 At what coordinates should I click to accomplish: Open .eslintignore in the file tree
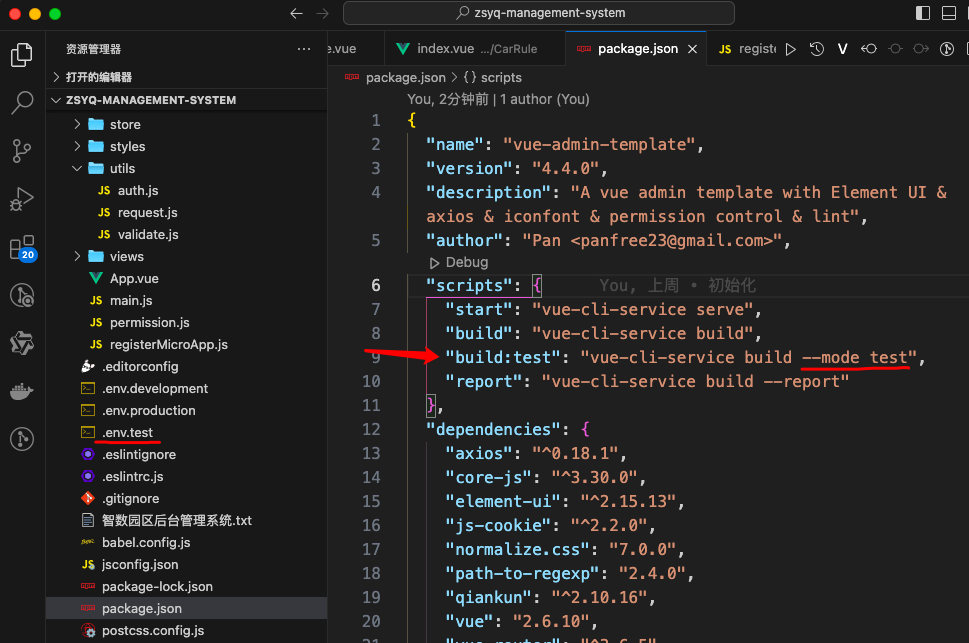click(187, 454)
